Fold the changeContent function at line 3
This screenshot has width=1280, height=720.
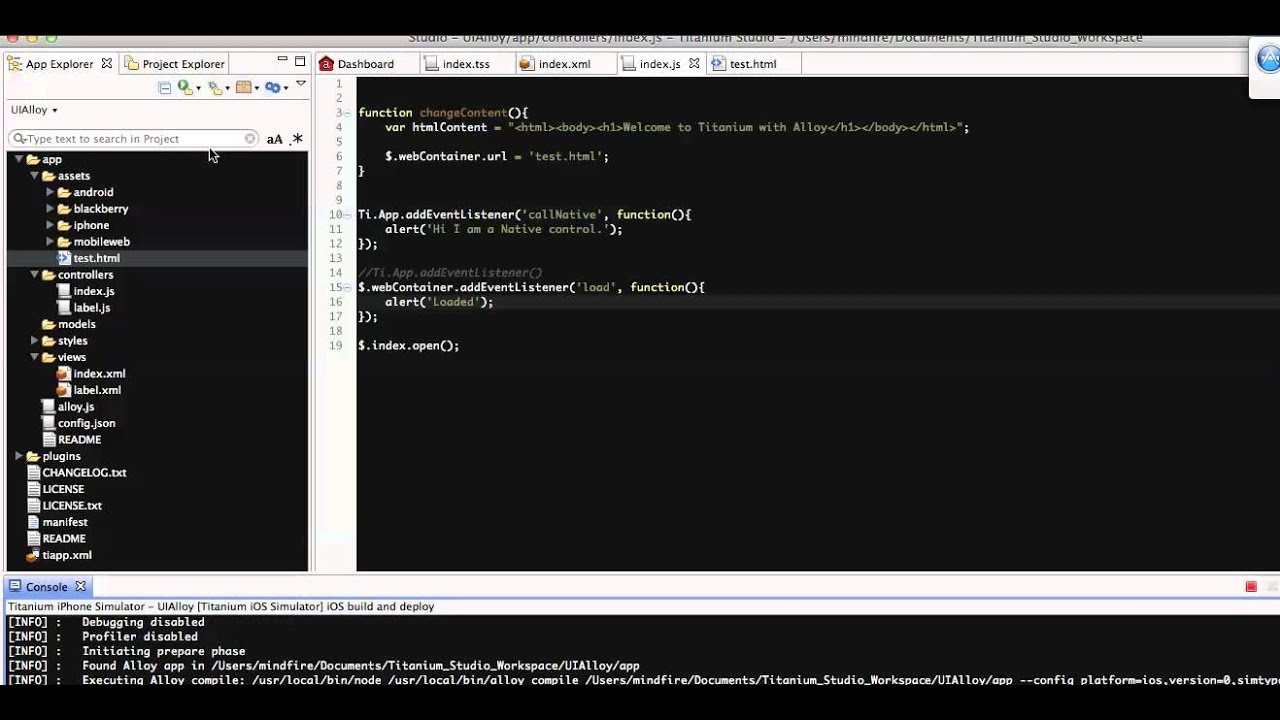click(347, 113)
